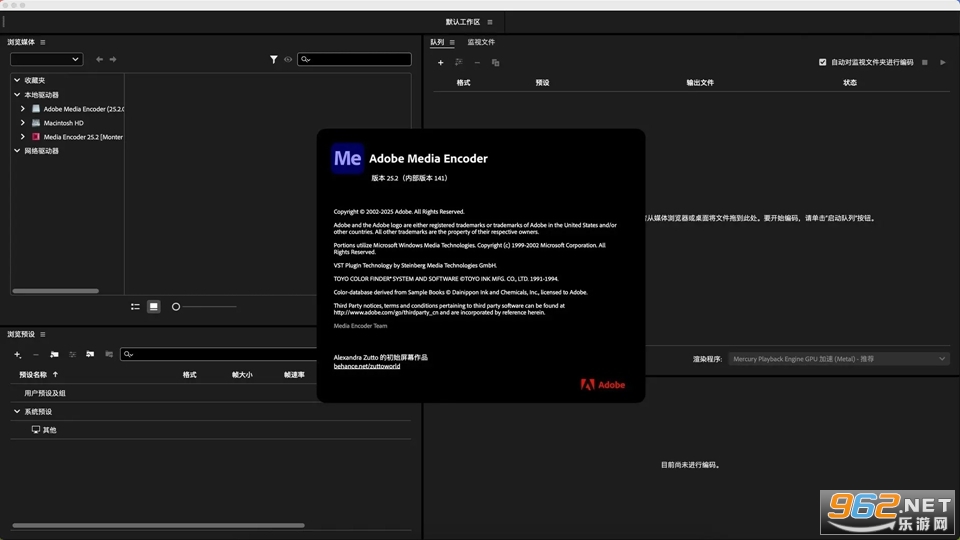Click the import presets icon
Viewport: 960px width, 540px height.
(x=90, y=354)
